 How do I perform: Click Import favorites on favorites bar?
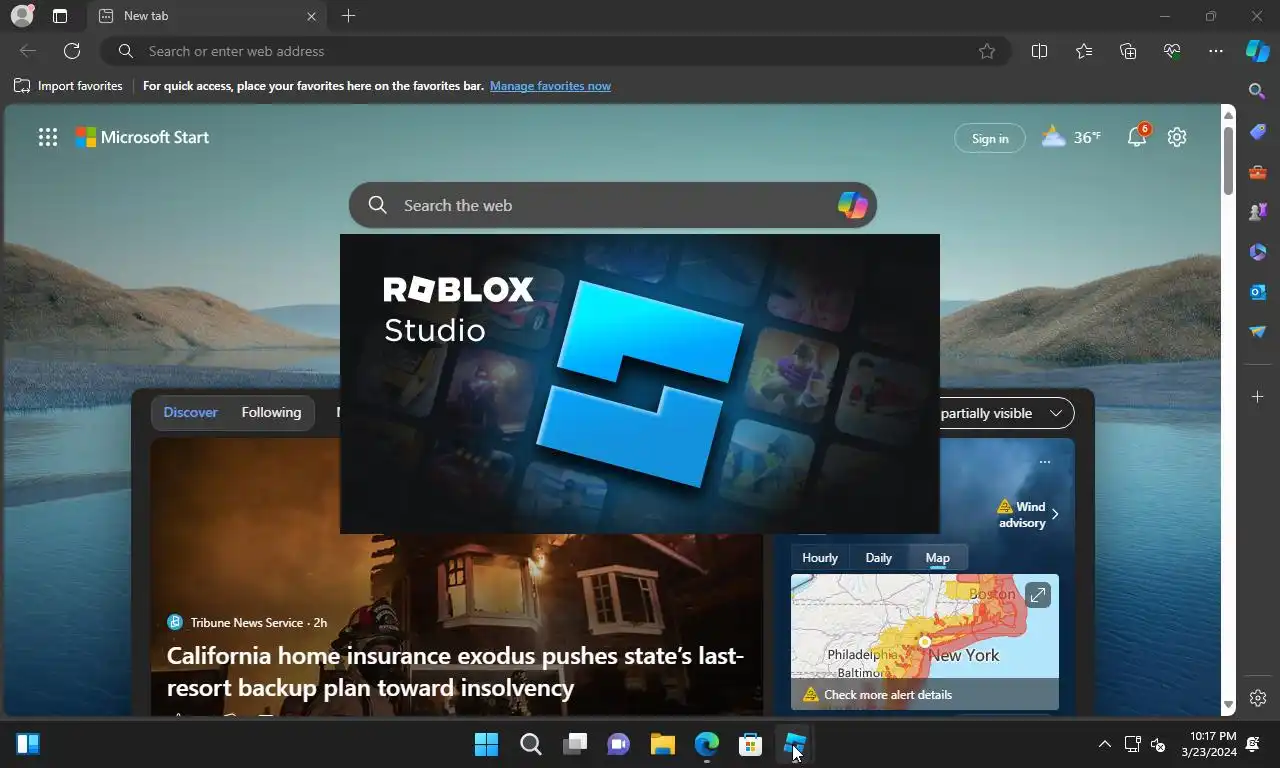68,86
